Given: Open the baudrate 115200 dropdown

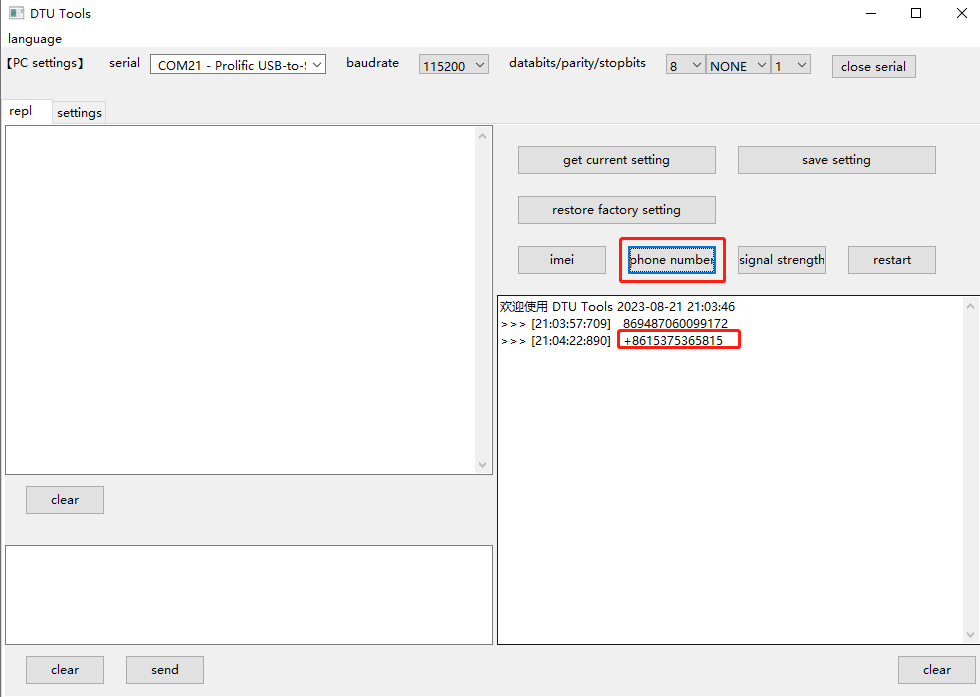Looking at the screenshot, I should point(453,65).
